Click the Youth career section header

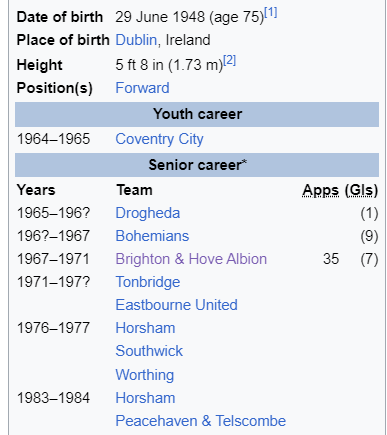[x=197, y=114]
